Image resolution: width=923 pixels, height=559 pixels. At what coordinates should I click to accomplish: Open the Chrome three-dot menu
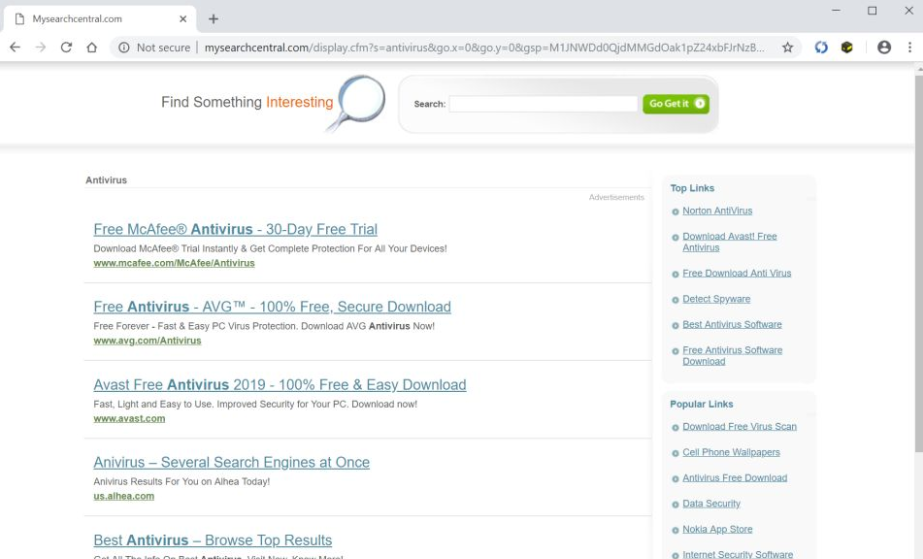pyautogui.click(x=909, y=48)
